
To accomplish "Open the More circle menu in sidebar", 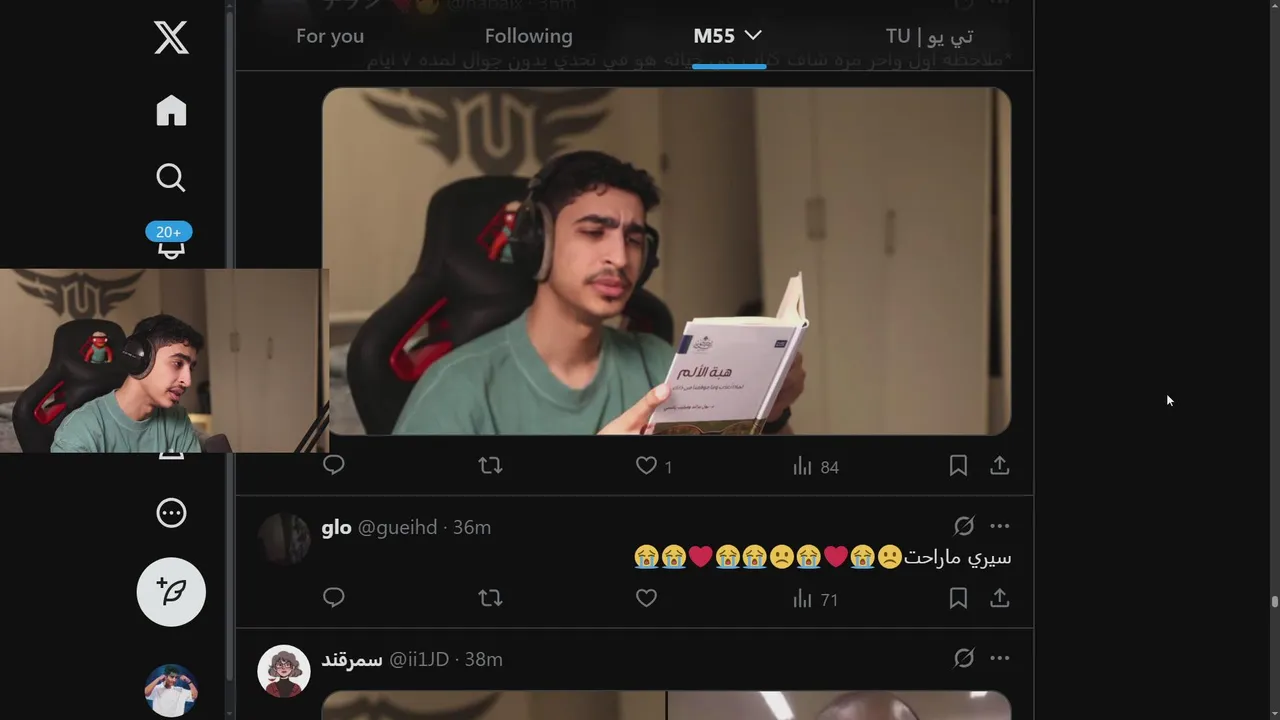I will [x=171, y=513].
